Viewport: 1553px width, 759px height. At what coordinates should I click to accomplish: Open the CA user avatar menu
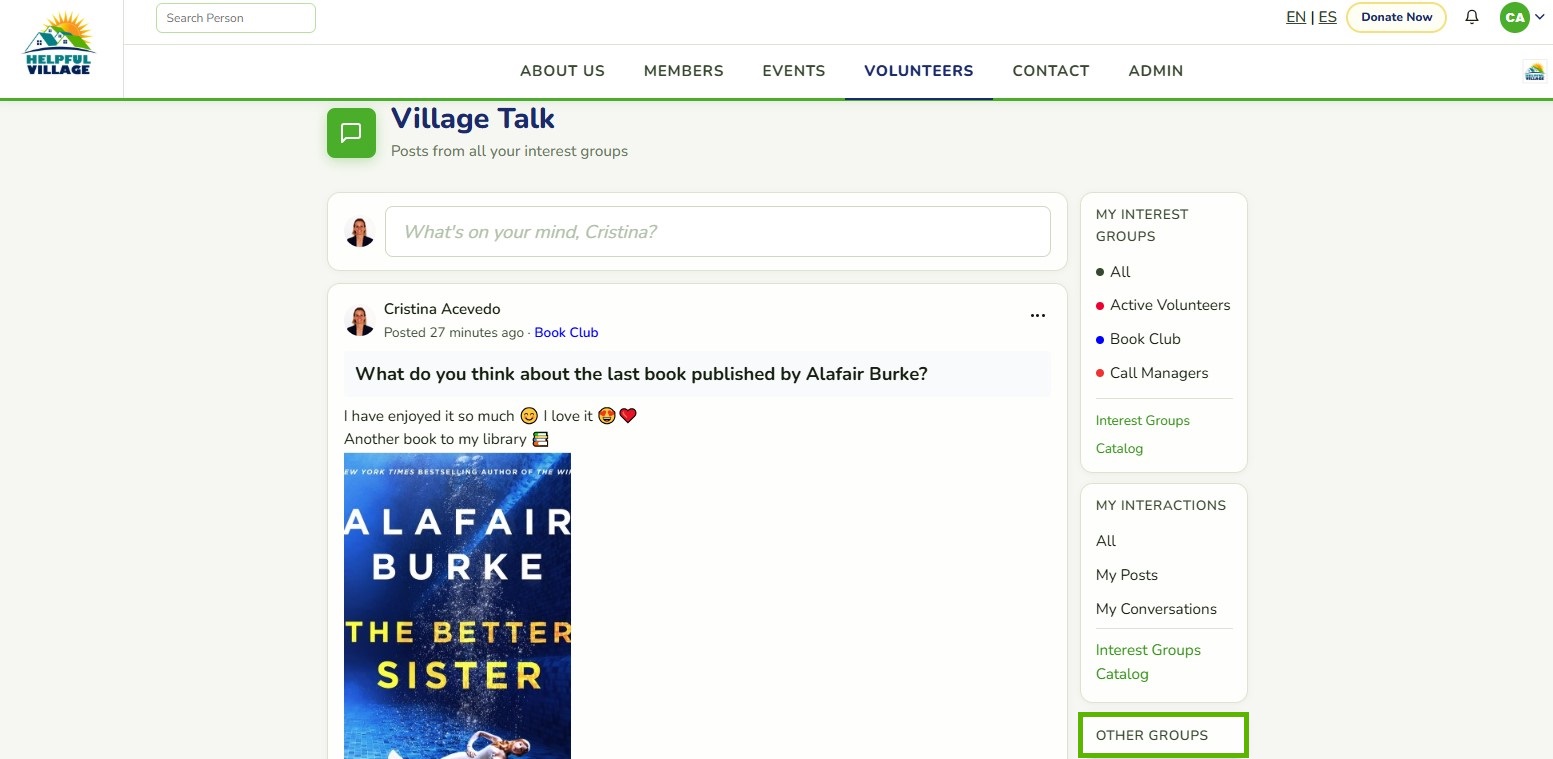[x=1522, y=17]
